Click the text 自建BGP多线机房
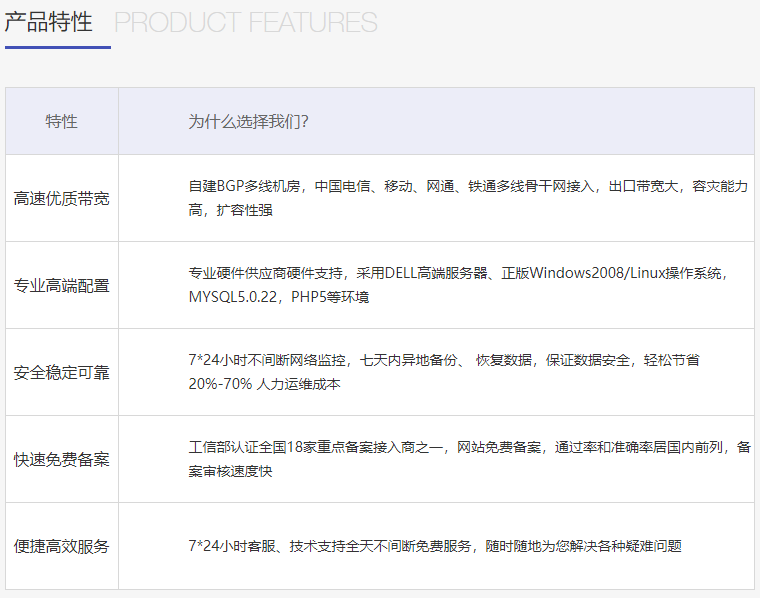The height and width of the screenshot is (598, 760). click(246, 186)
